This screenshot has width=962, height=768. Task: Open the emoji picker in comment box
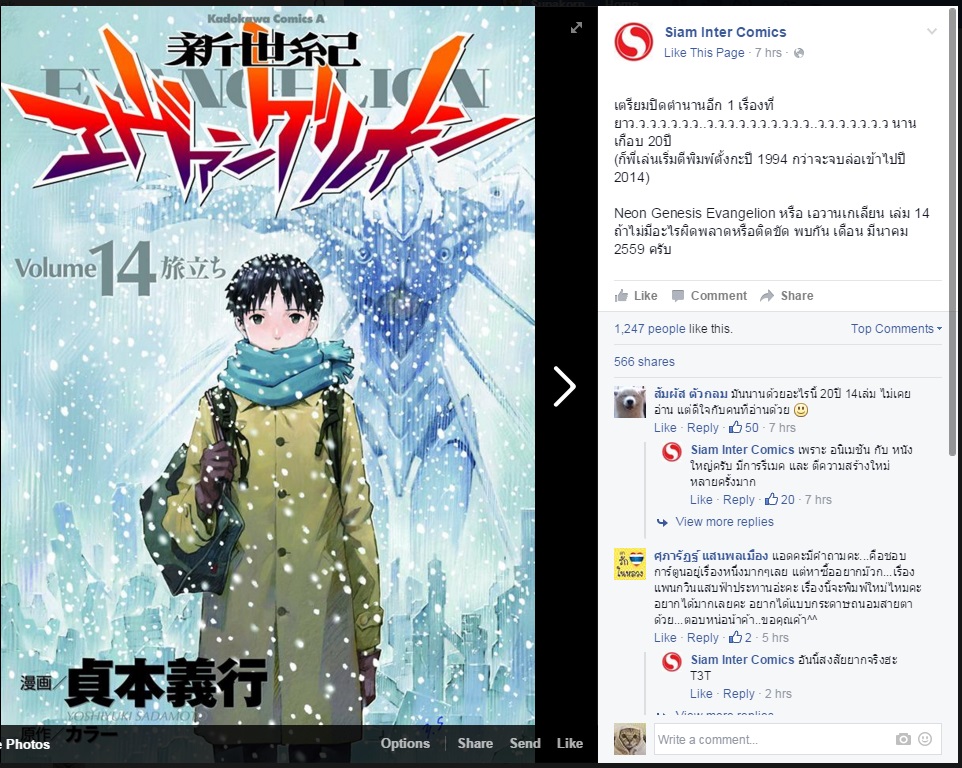pos(925,739)
